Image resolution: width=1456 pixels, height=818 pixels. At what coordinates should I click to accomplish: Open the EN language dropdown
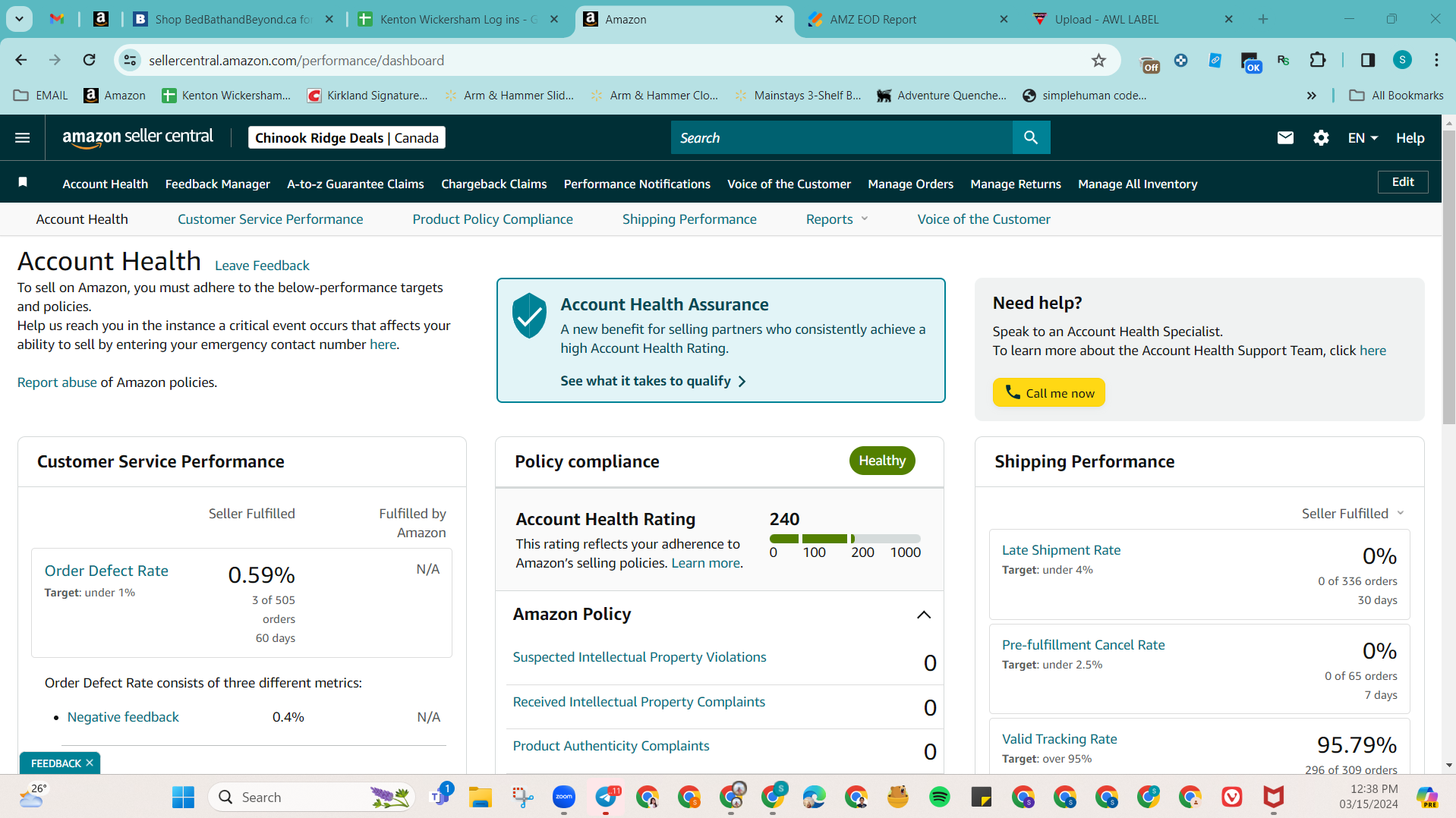pos(1363,137)
